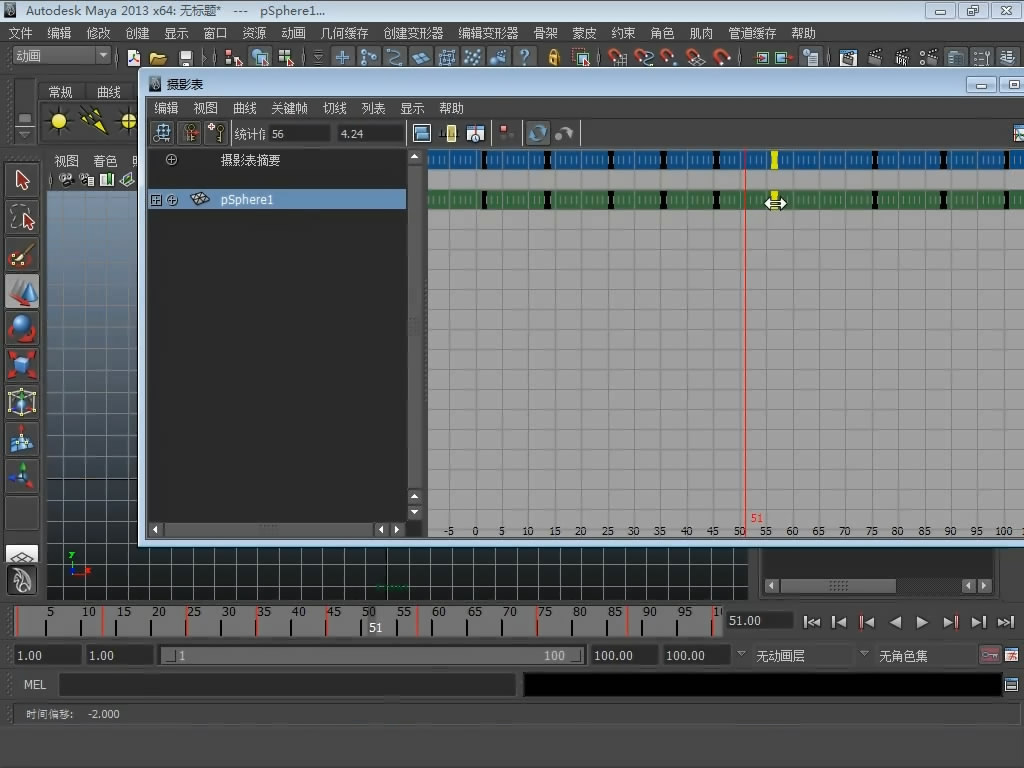The width and height of the screenshot is (1024, 768).
Task: Open a scene with the folder icon
Action: click(158, 57)
